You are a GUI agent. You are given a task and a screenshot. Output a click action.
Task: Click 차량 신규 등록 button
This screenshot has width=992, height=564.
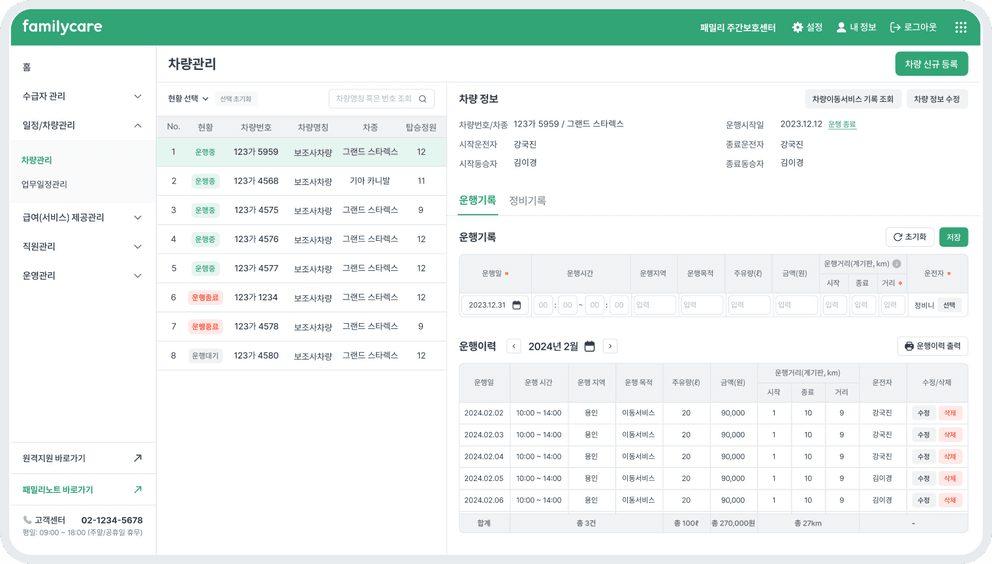931,64
